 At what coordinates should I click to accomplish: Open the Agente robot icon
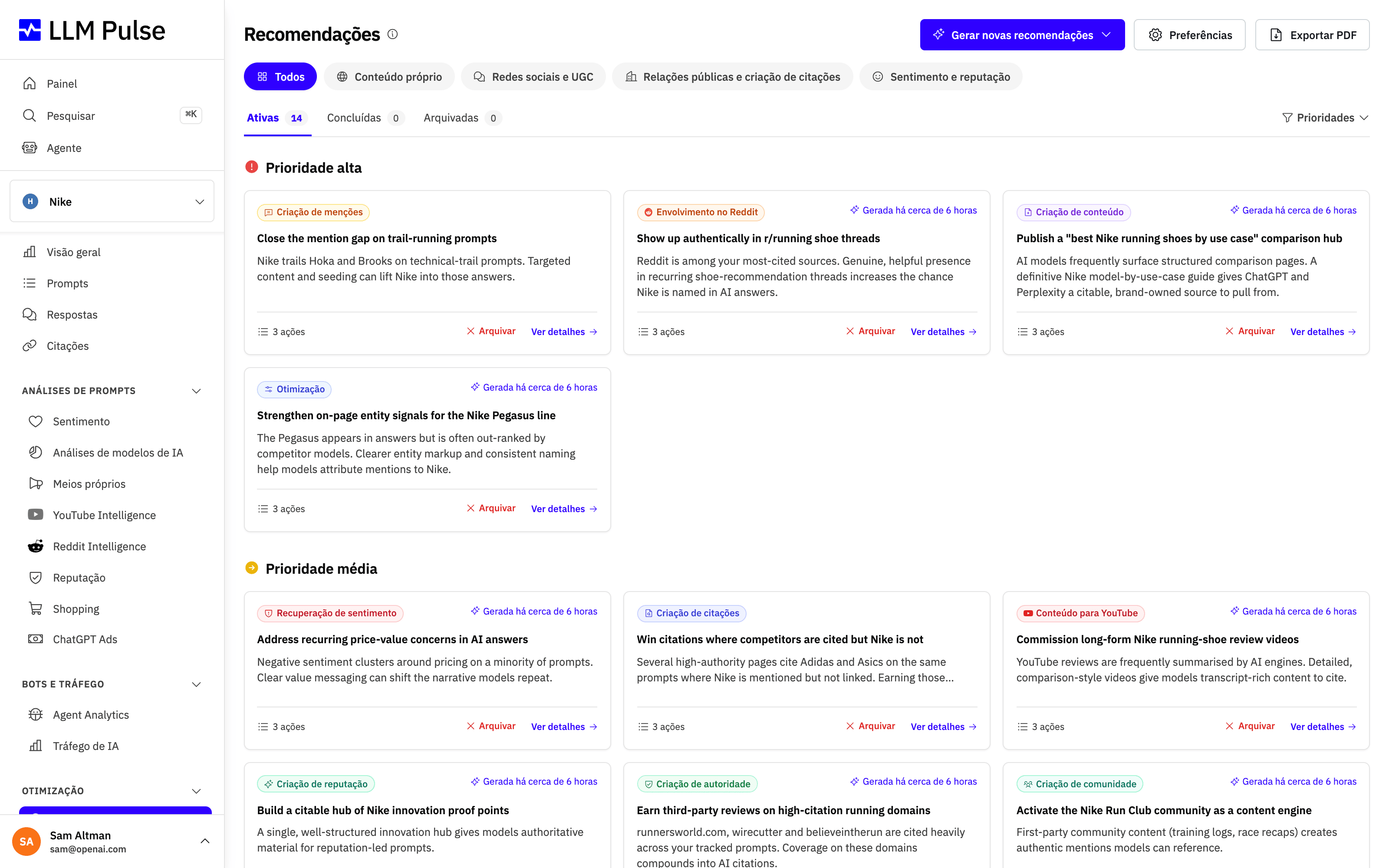[x=29, y=148]
